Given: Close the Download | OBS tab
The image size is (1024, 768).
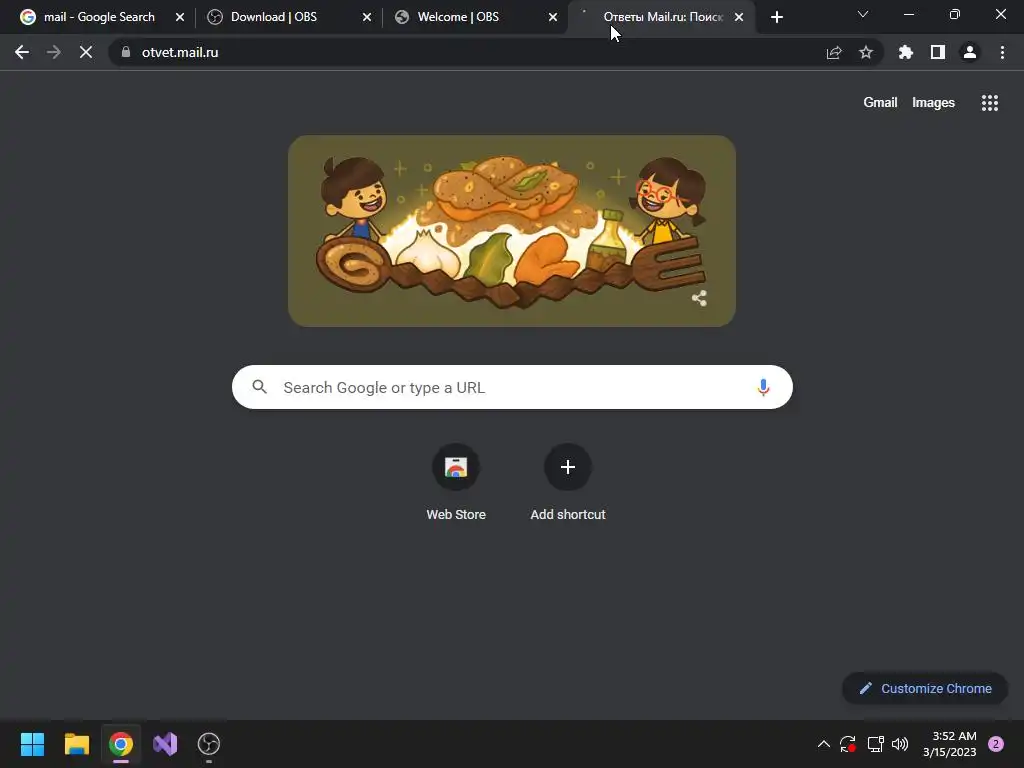Looking at the screenshot, I should (366, 18).
